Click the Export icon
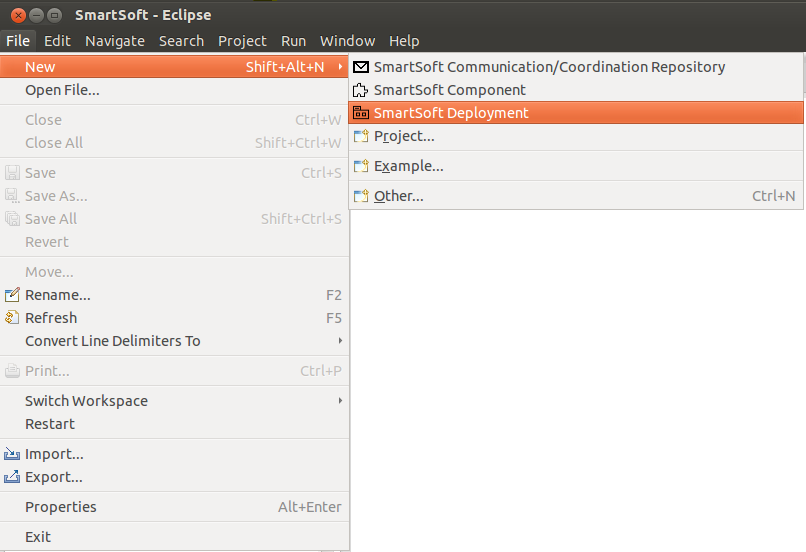 pos(12,477)
